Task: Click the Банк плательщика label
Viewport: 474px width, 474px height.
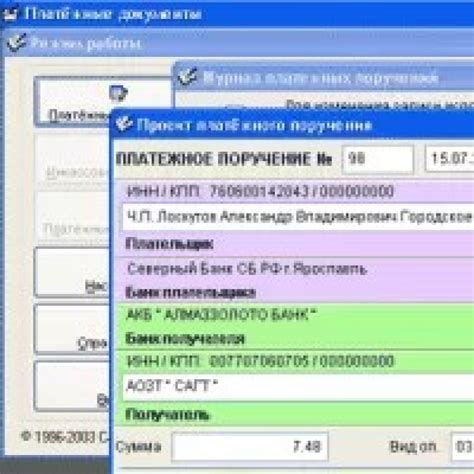Action: [190, 293]
